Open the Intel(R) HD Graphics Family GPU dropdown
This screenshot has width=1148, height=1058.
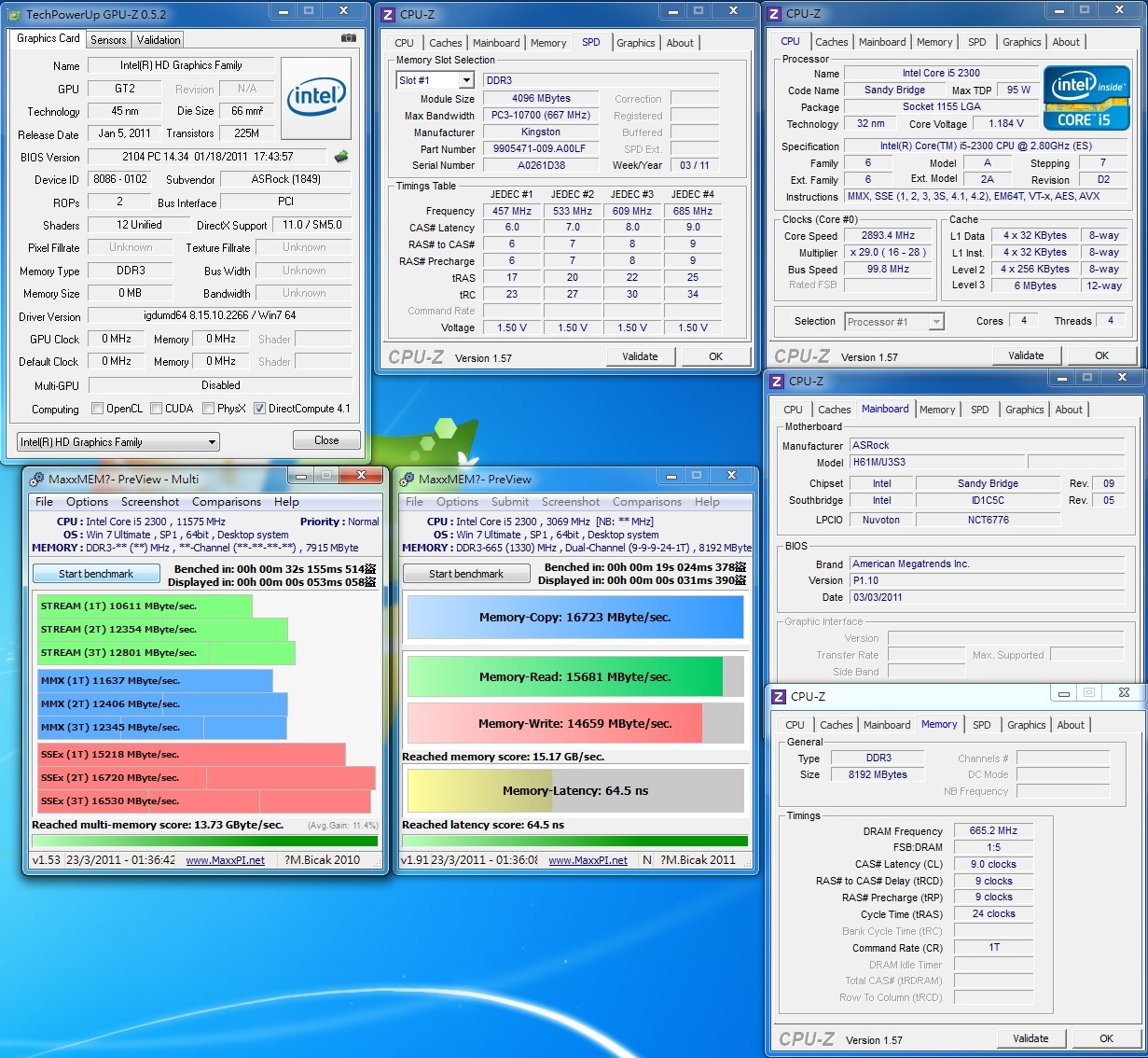118,442
